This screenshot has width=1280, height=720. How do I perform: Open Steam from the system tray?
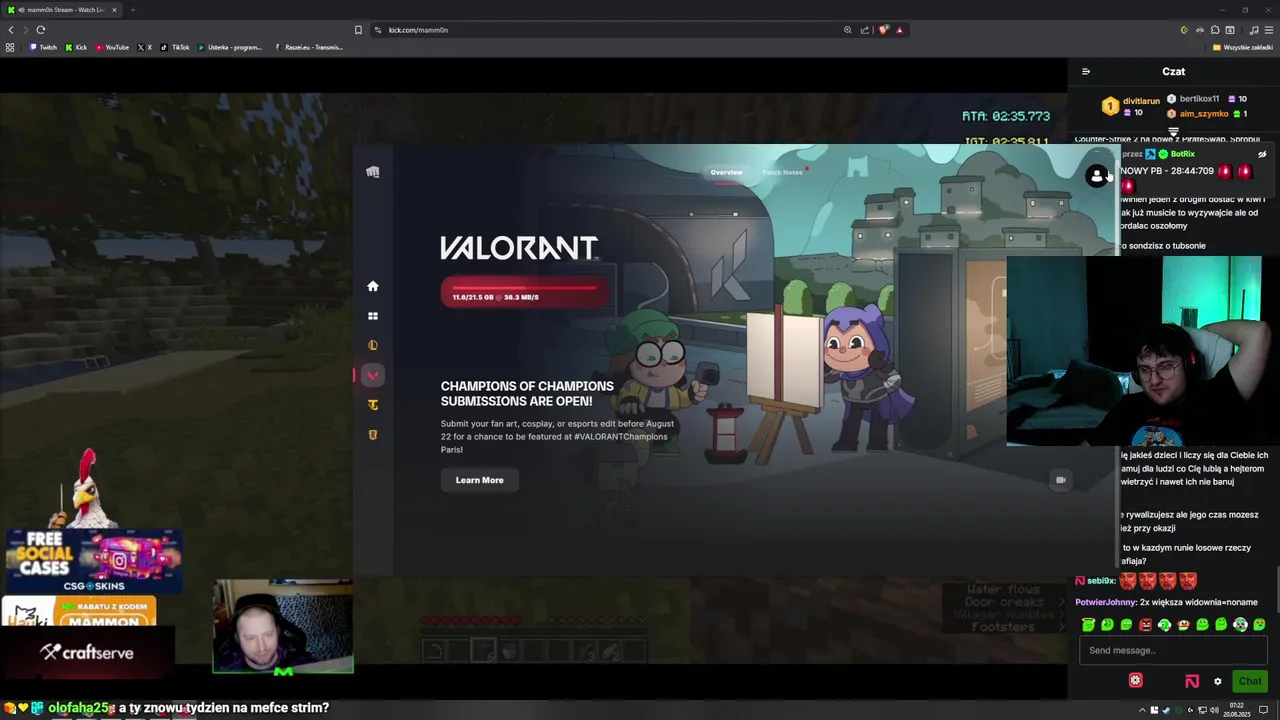(1165, 710)
